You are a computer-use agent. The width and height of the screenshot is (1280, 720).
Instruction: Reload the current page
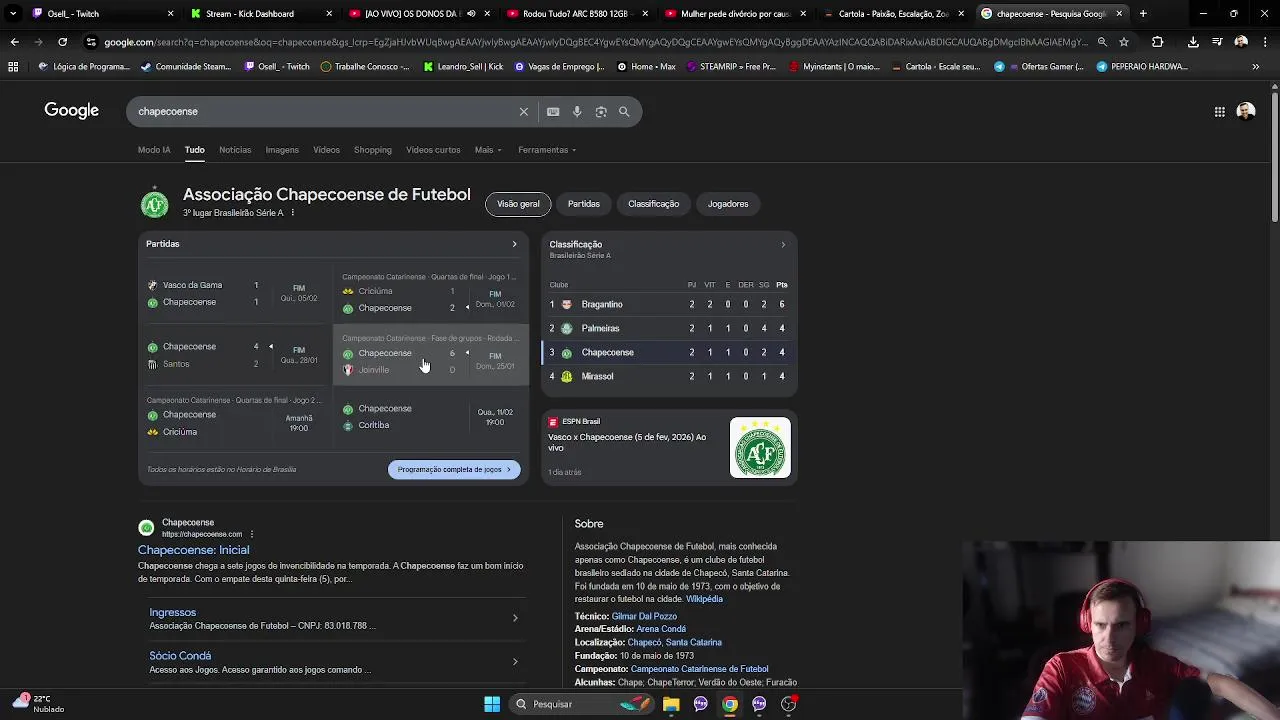62,42
